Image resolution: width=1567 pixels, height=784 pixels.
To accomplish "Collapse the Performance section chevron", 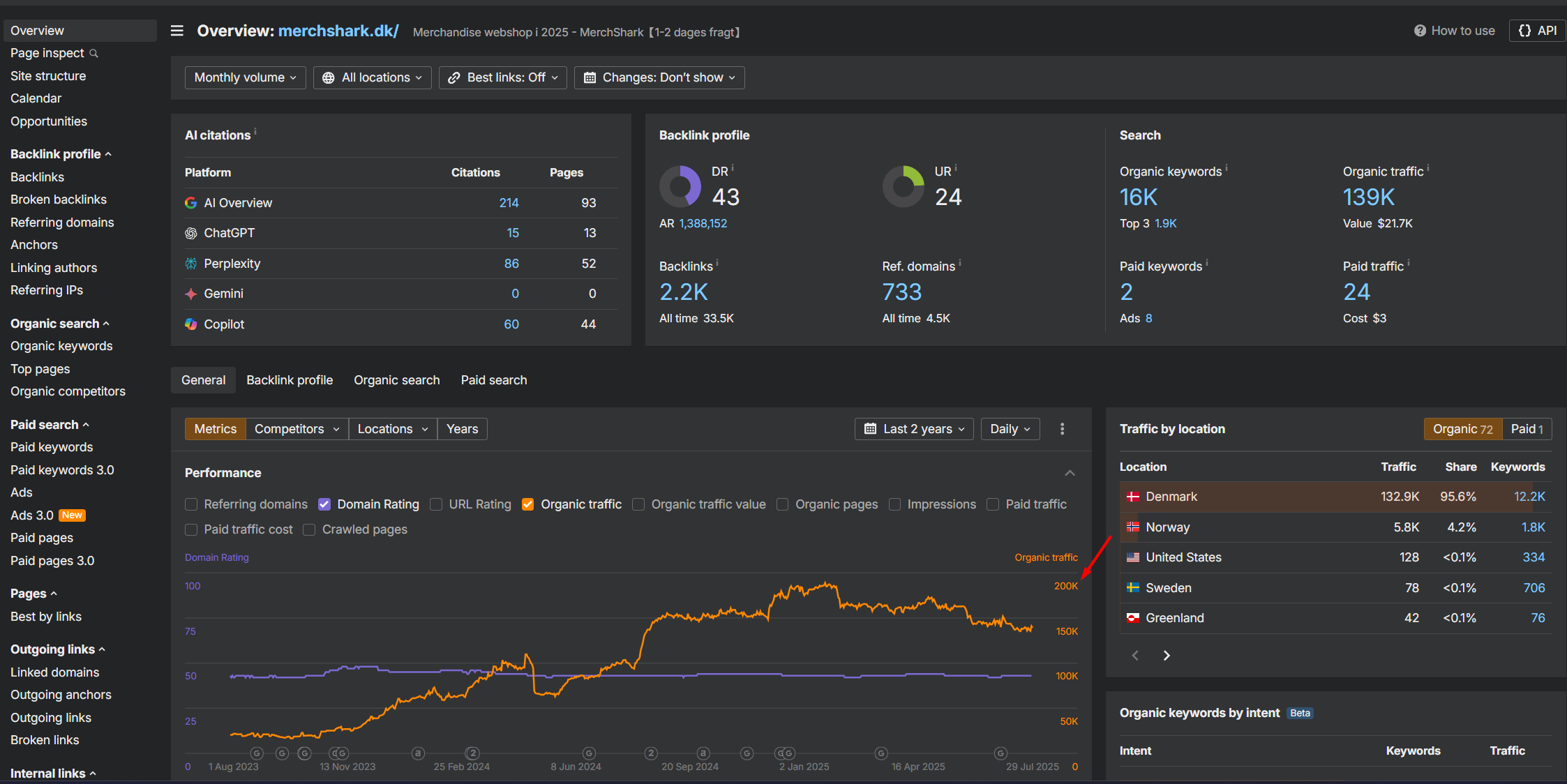I will (x=1070, y=473).
